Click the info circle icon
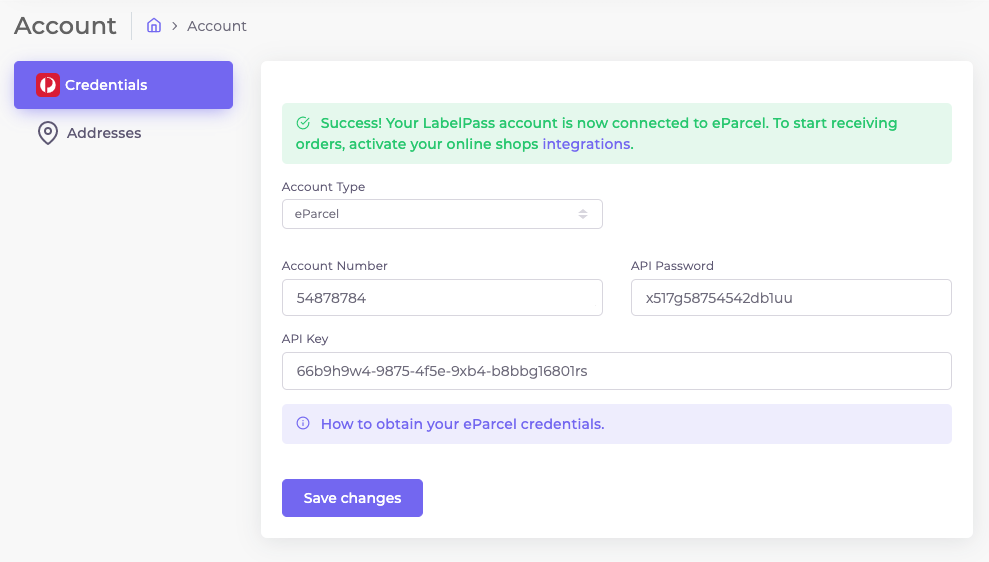 pyautogui.click(x=303, y=423)
